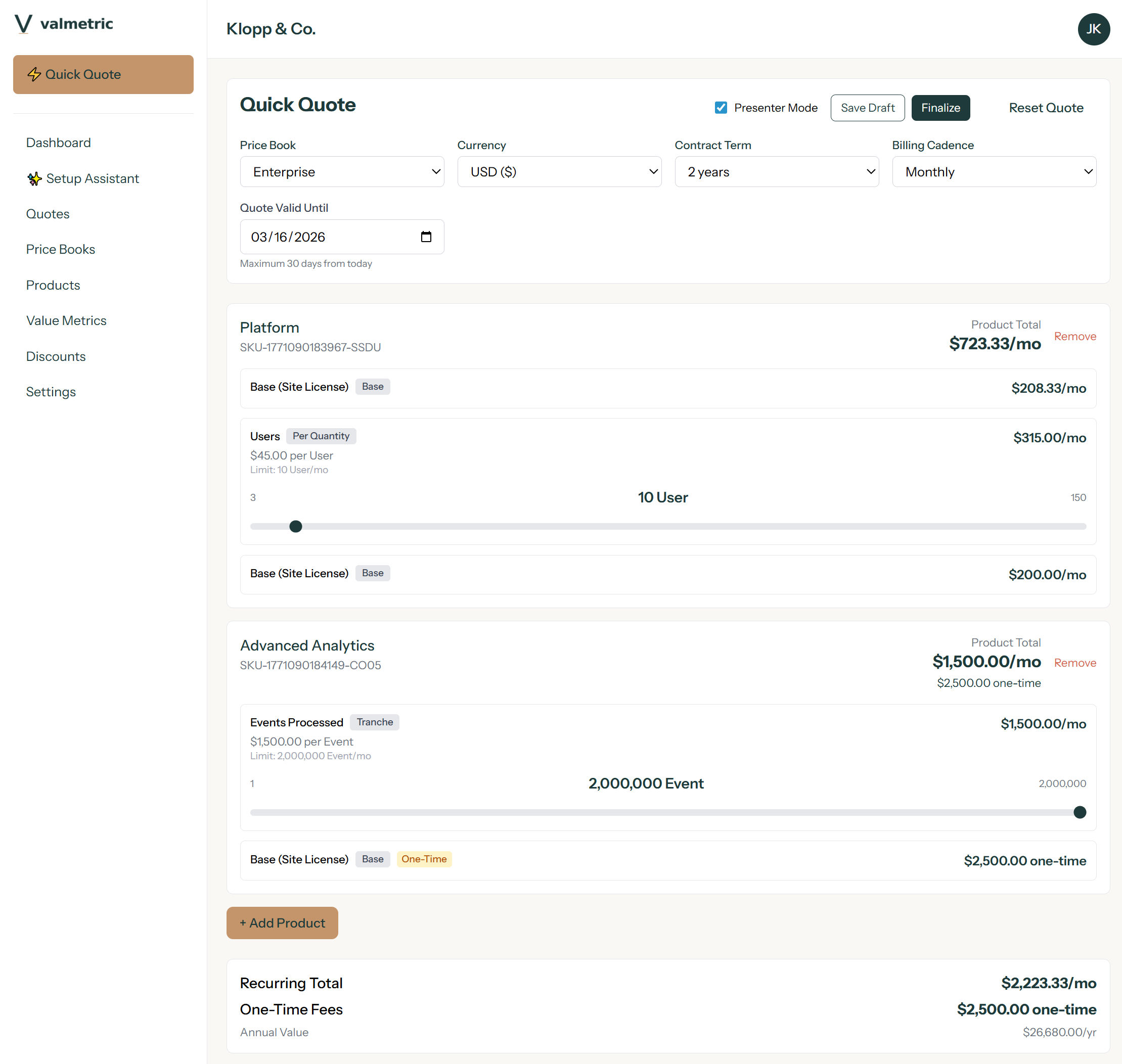Disable Presenter Mode
The height and width of the screenshot is (1064, 1122).
pos(721,107)
